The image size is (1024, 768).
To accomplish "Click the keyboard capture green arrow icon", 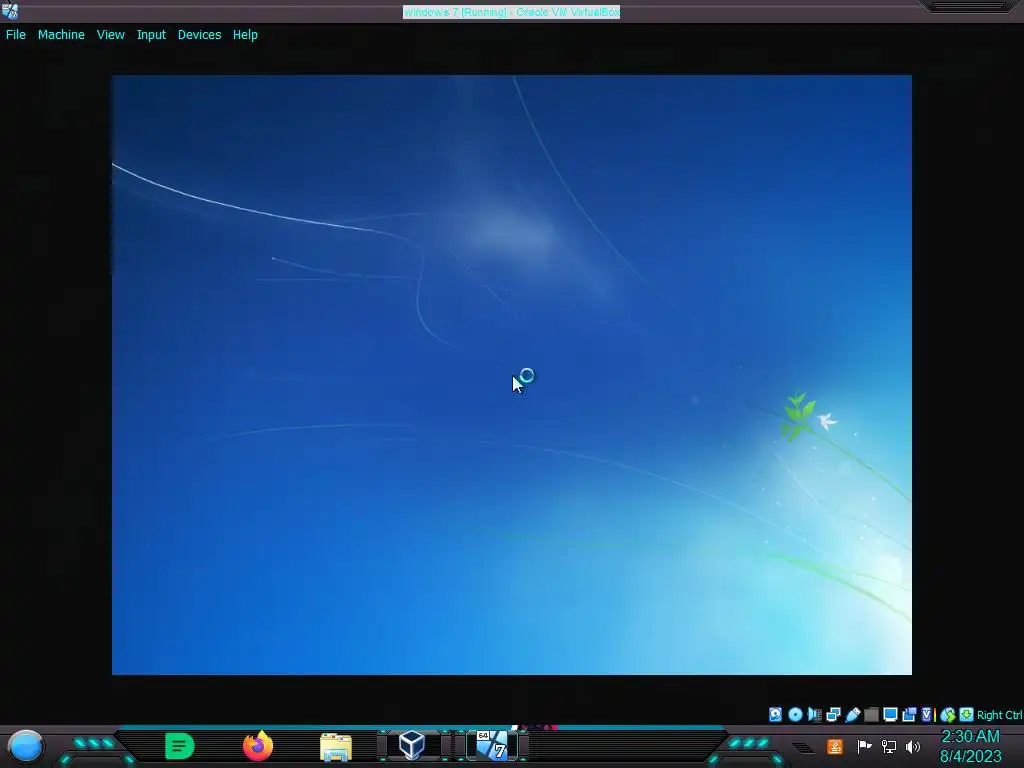I will click(x=966, y=714).
